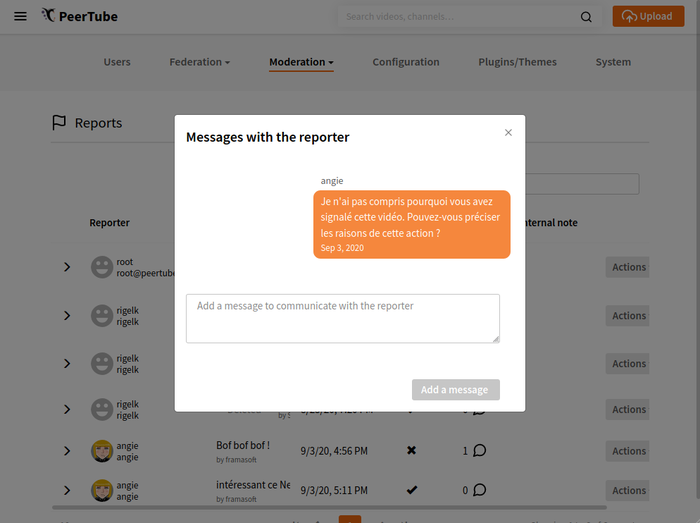The width and height of the screenshot is (700, 523).
Task: Open Actions for the third rigelk report
Action: 627,409
